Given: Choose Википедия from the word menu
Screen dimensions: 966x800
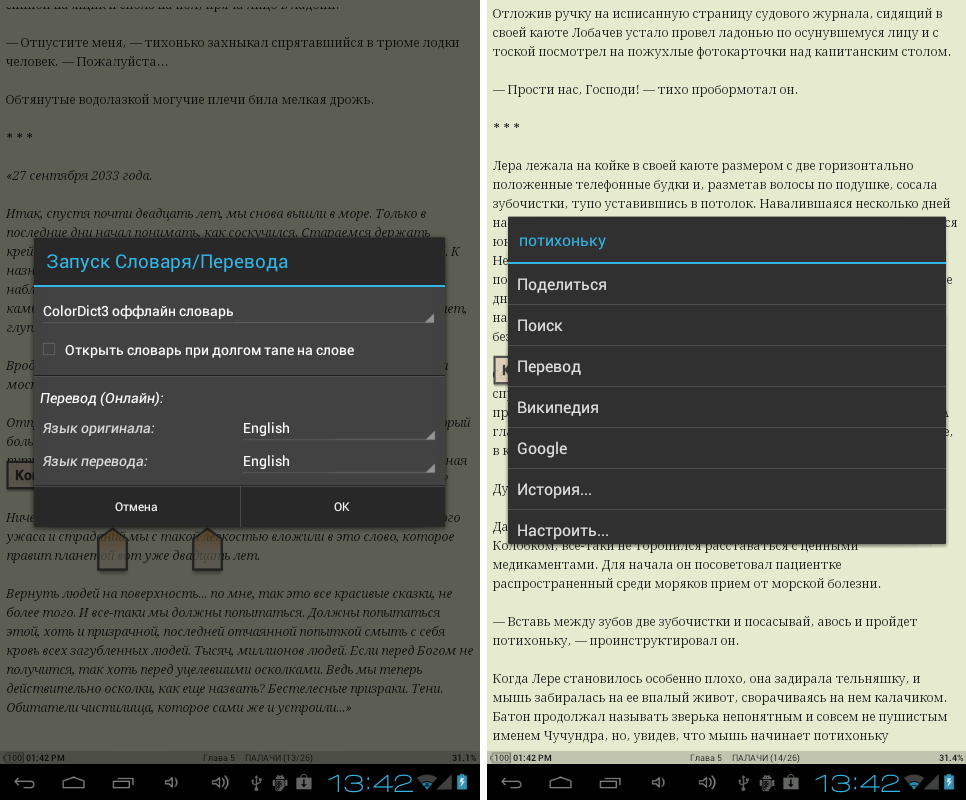Looking at the screenshot, I should 727,408.
